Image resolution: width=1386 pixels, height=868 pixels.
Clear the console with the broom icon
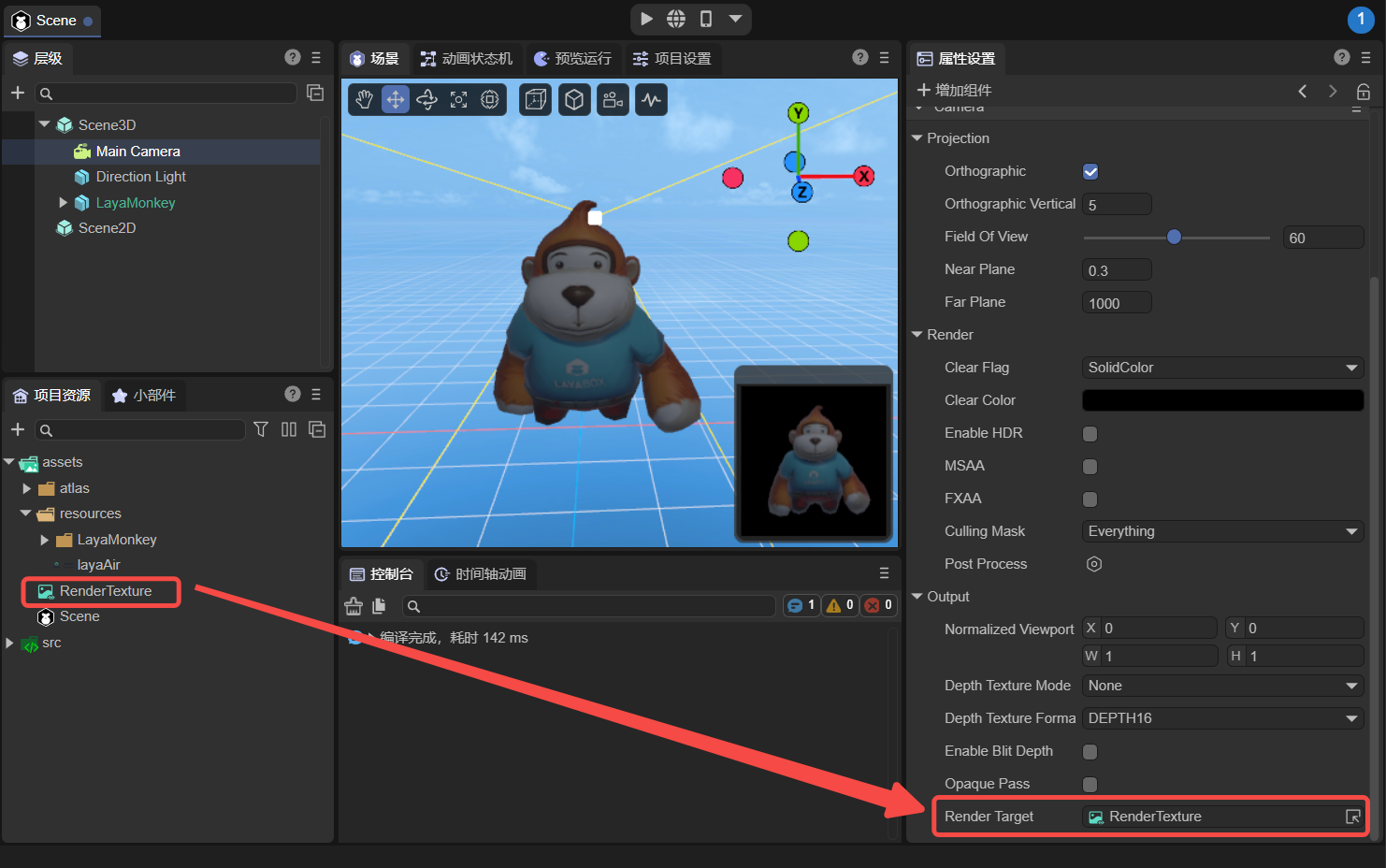[354, 606]
